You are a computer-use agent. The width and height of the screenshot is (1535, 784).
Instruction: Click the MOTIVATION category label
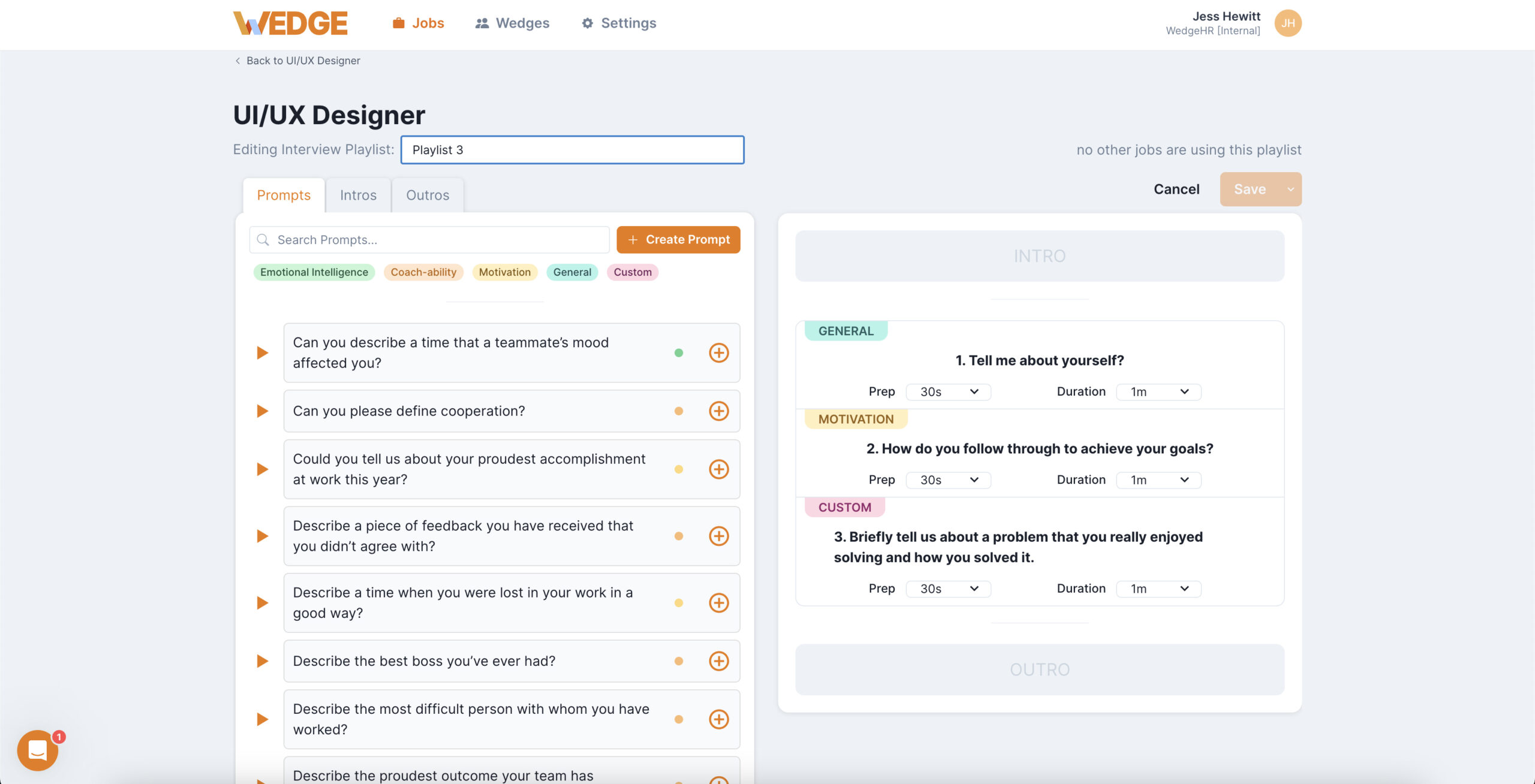click(856, 419)
